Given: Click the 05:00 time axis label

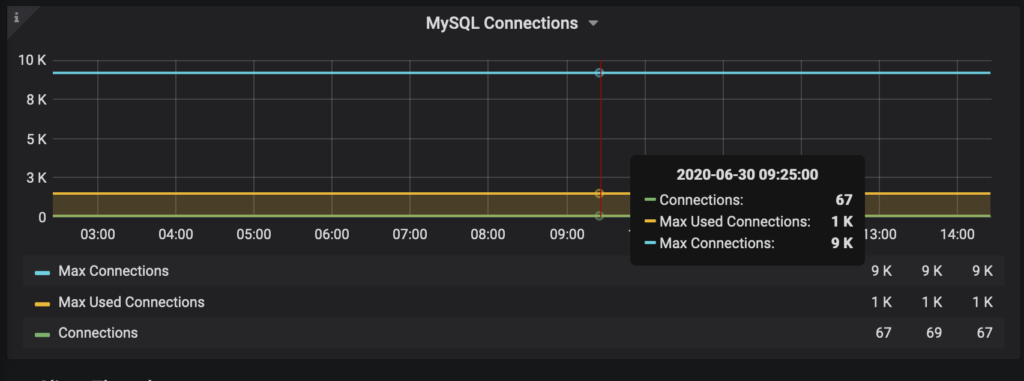Looking at the screenshot, I should pyautogui.click(x=254, y=235).
